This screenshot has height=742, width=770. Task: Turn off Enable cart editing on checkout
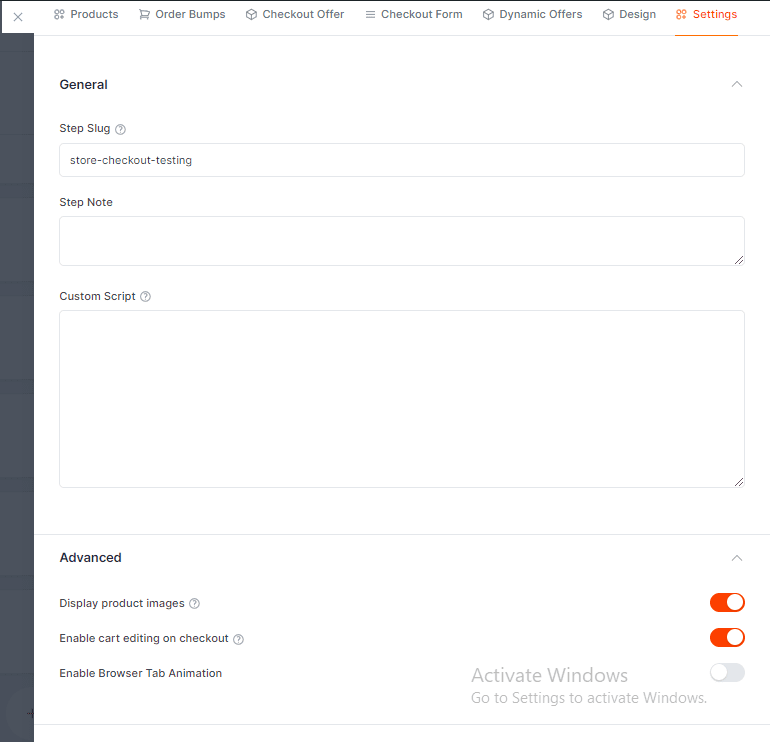point(727,637)
